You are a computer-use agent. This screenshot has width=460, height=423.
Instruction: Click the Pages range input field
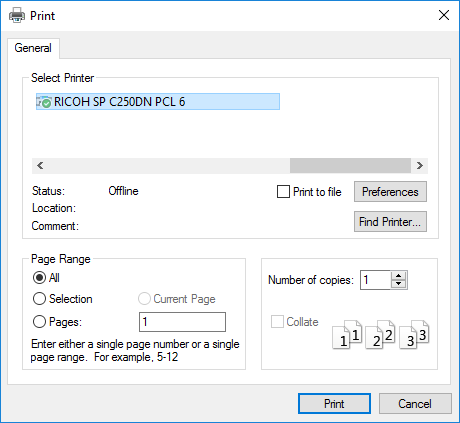tap(182, 322)
